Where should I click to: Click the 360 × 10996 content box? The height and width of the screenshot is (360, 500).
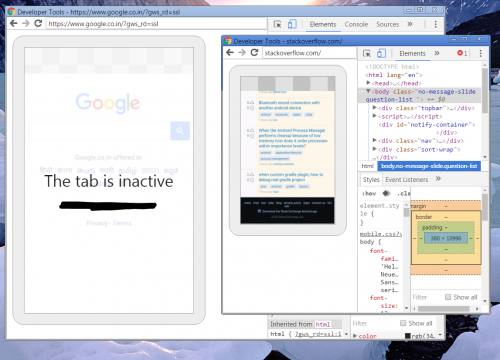(x=446, y=238)
